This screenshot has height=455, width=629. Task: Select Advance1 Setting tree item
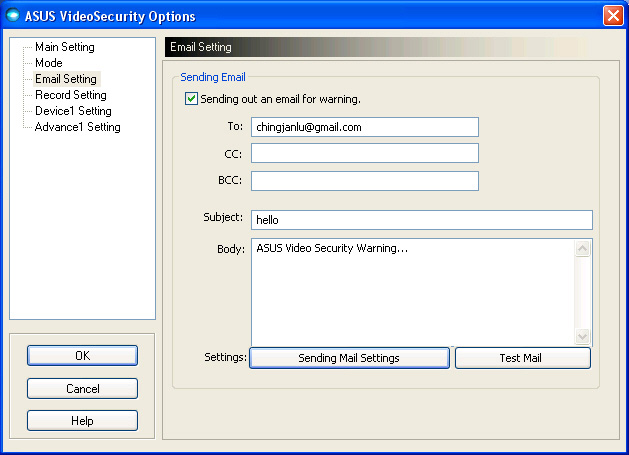(x=78, y=127)
